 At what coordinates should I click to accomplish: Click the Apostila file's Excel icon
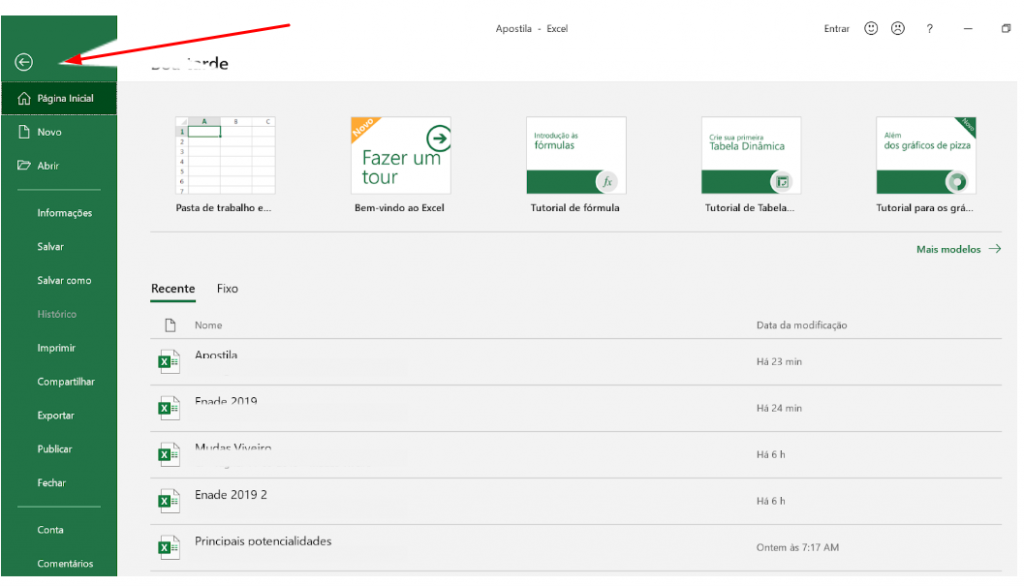pos(169,360)
